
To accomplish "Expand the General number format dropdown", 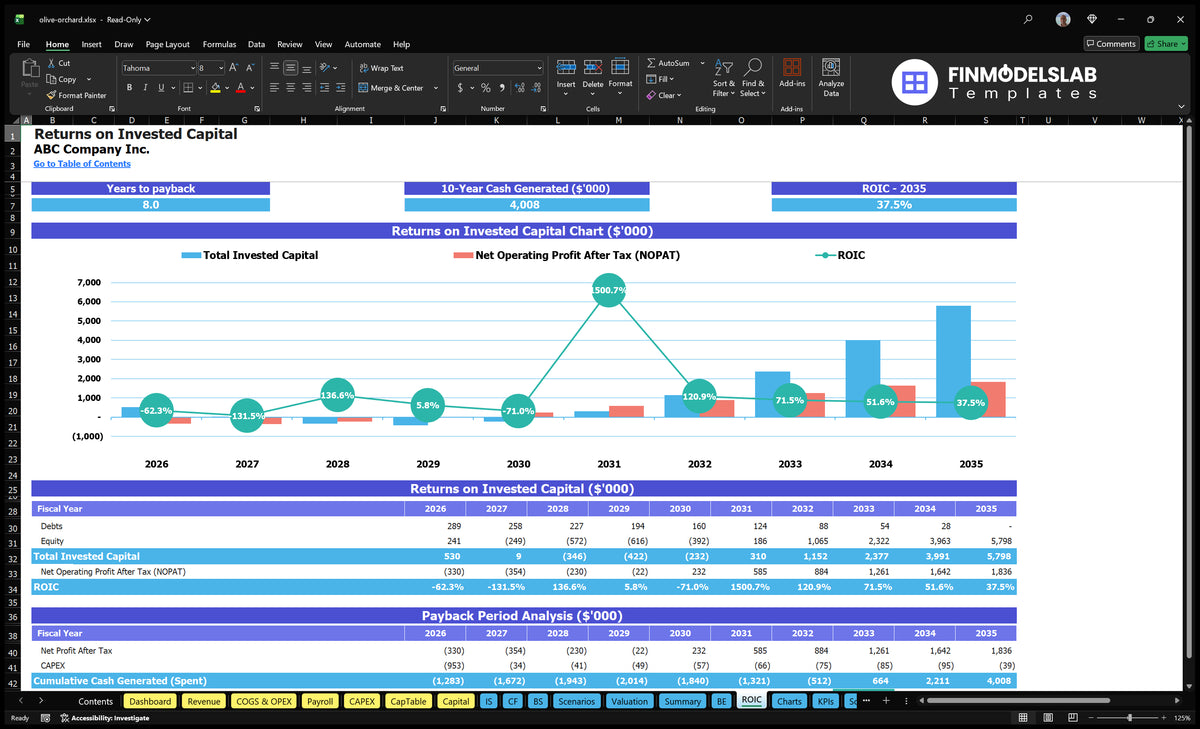I will [539, 68].
